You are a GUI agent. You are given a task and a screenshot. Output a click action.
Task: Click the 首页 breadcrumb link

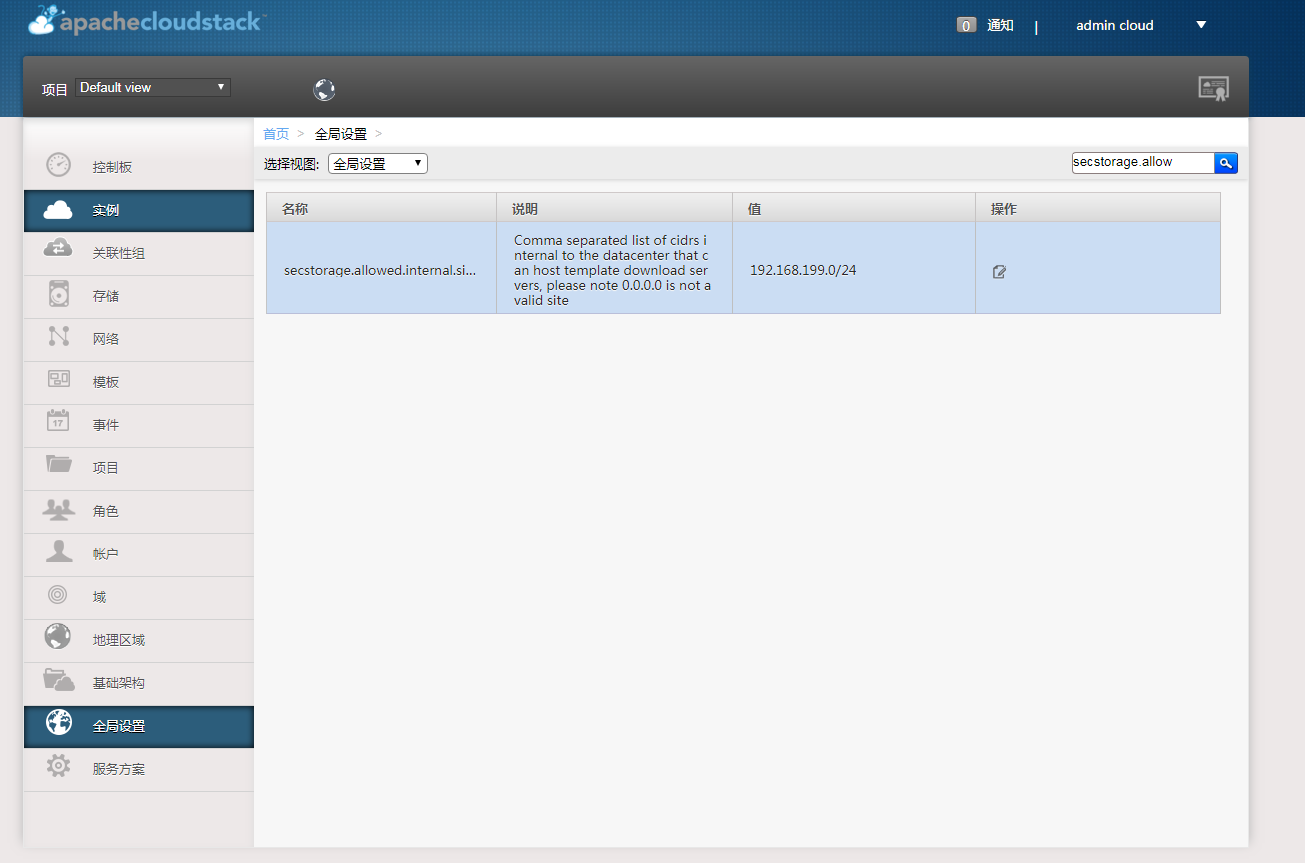click(276, 133)
